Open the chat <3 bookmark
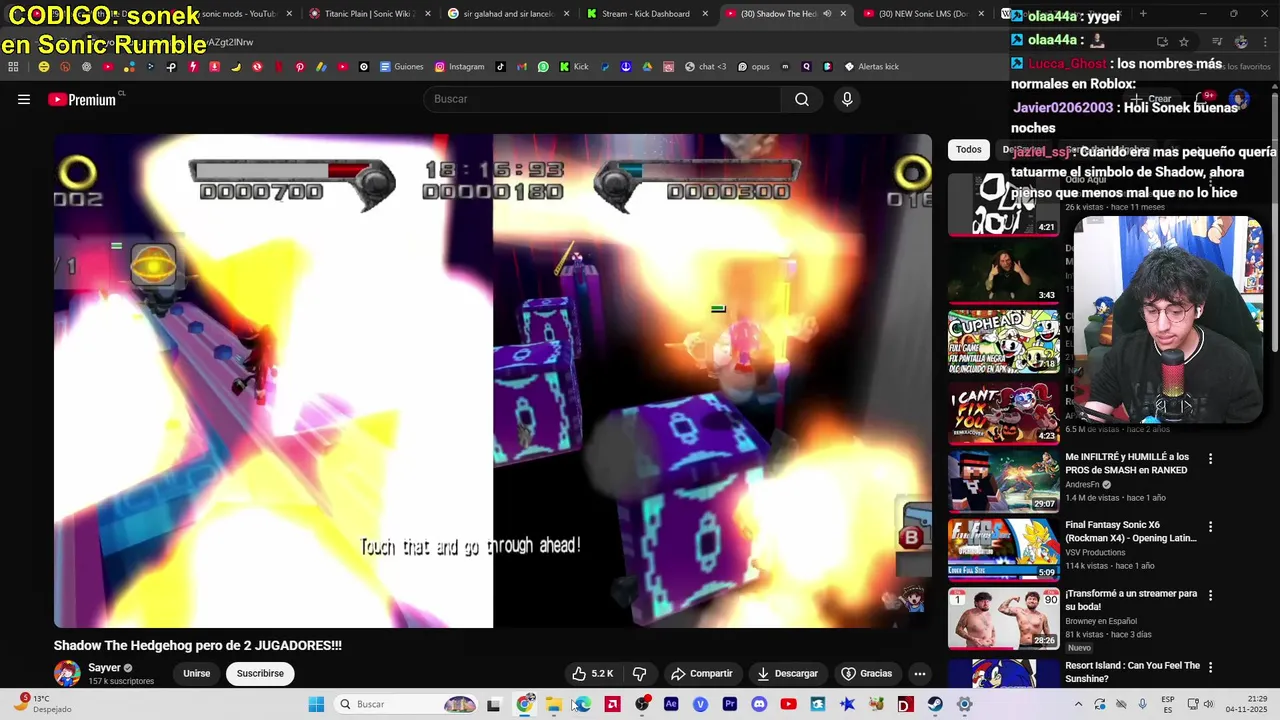The image size is (1280, 720). [705, 67]
